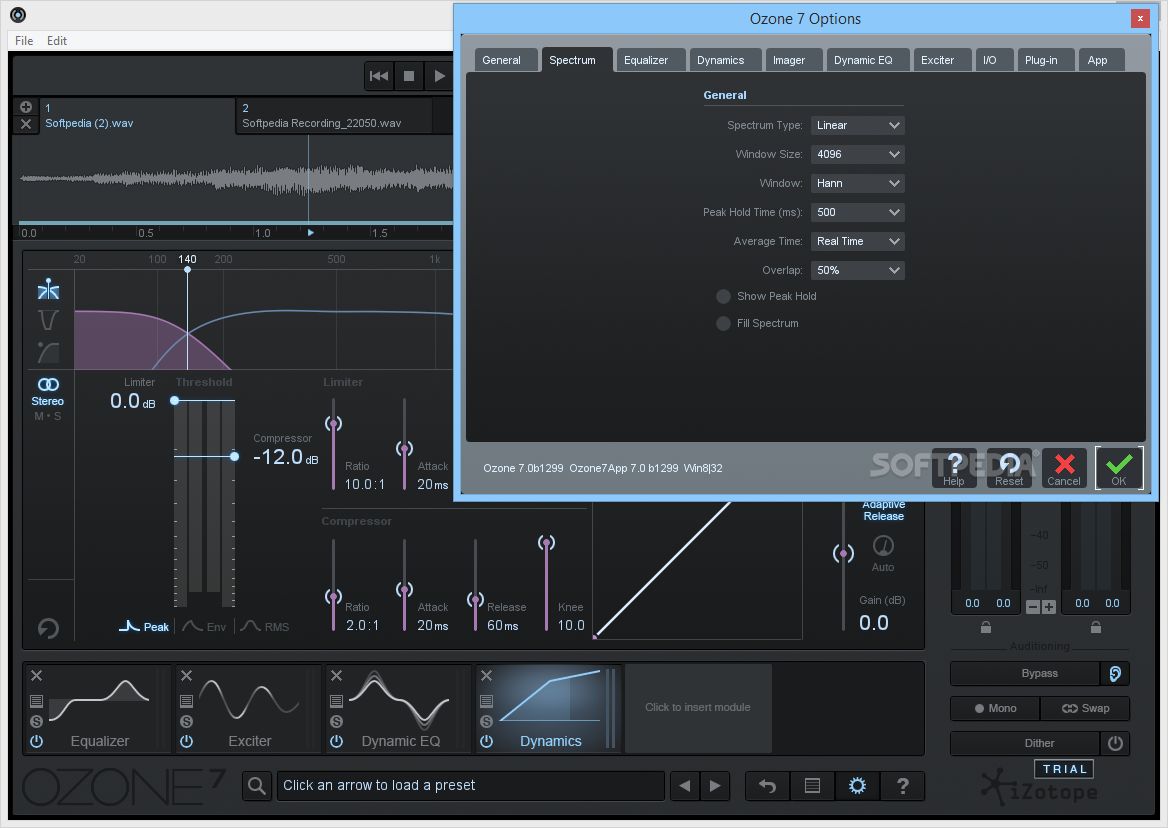
Task: Reset the Dynamics module with circular arrow
Action: click(x=48, y=628)
